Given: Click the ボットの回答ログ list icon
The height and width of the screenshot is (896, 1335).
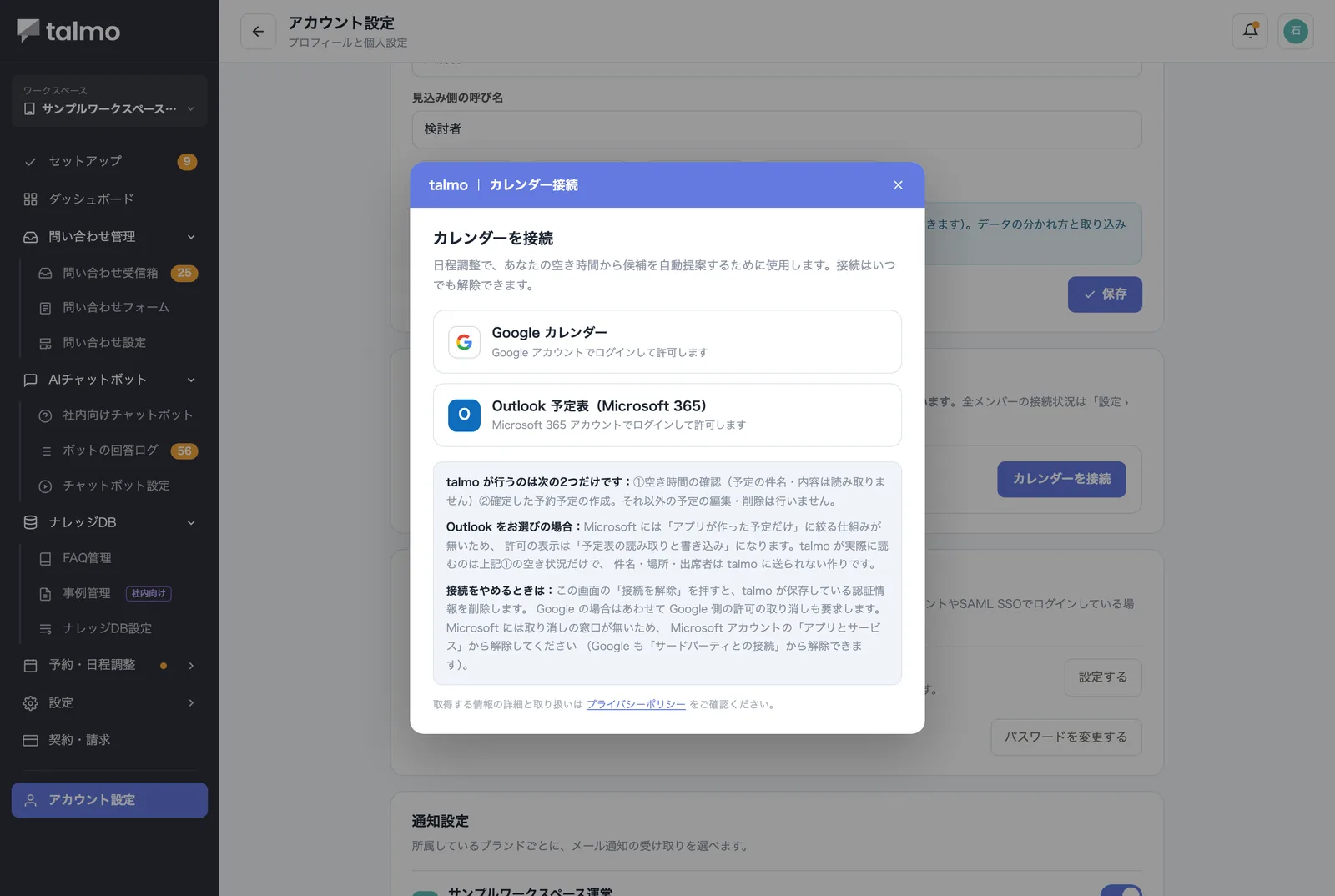Looking at the screenshot, I should (46, 451).
